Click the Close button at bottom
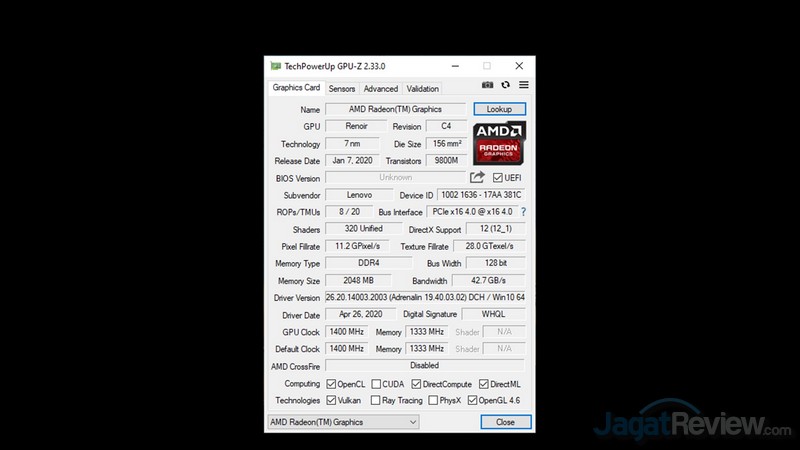 click(506, 422)
